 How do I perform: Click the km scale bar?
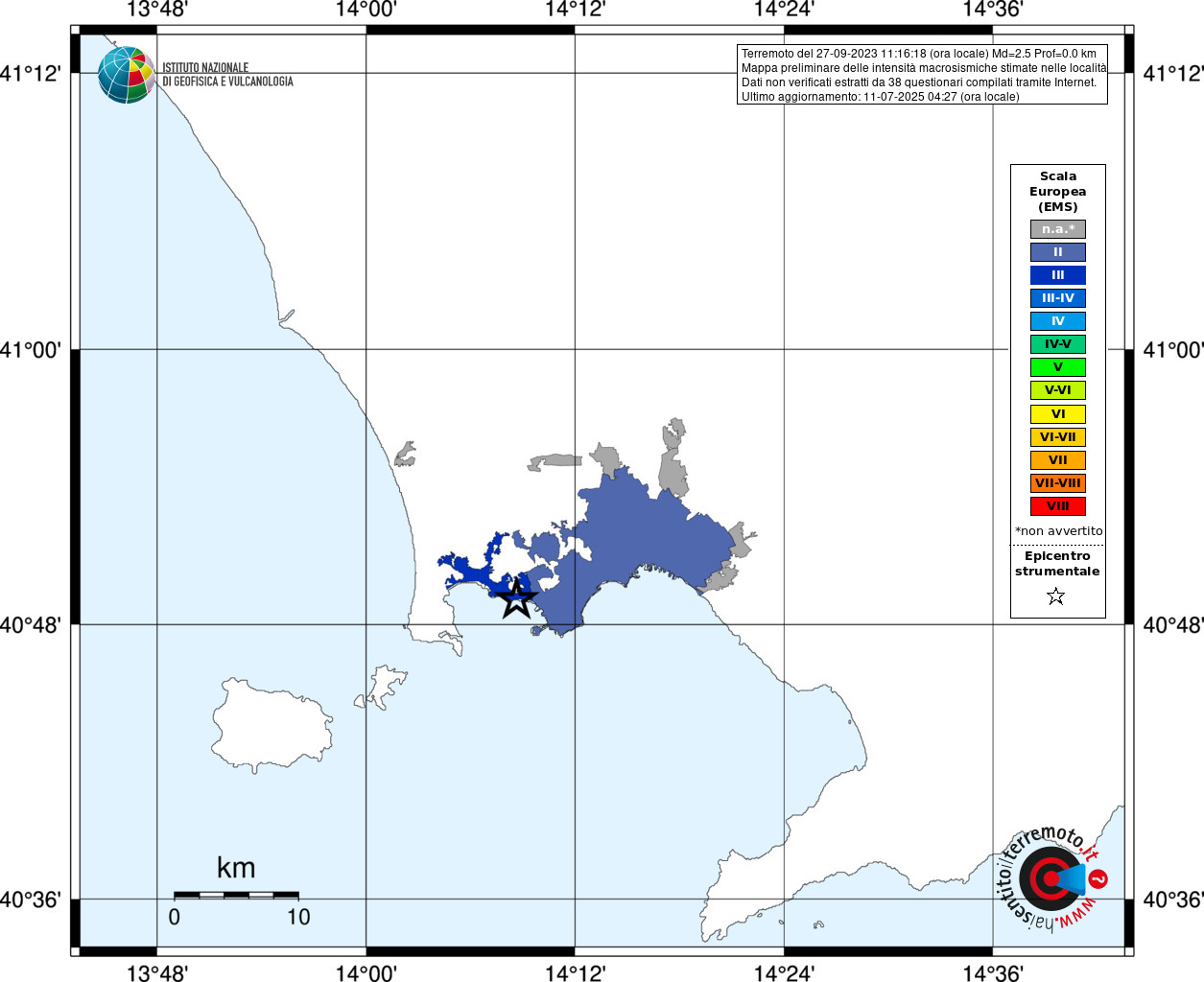(236, 895)
